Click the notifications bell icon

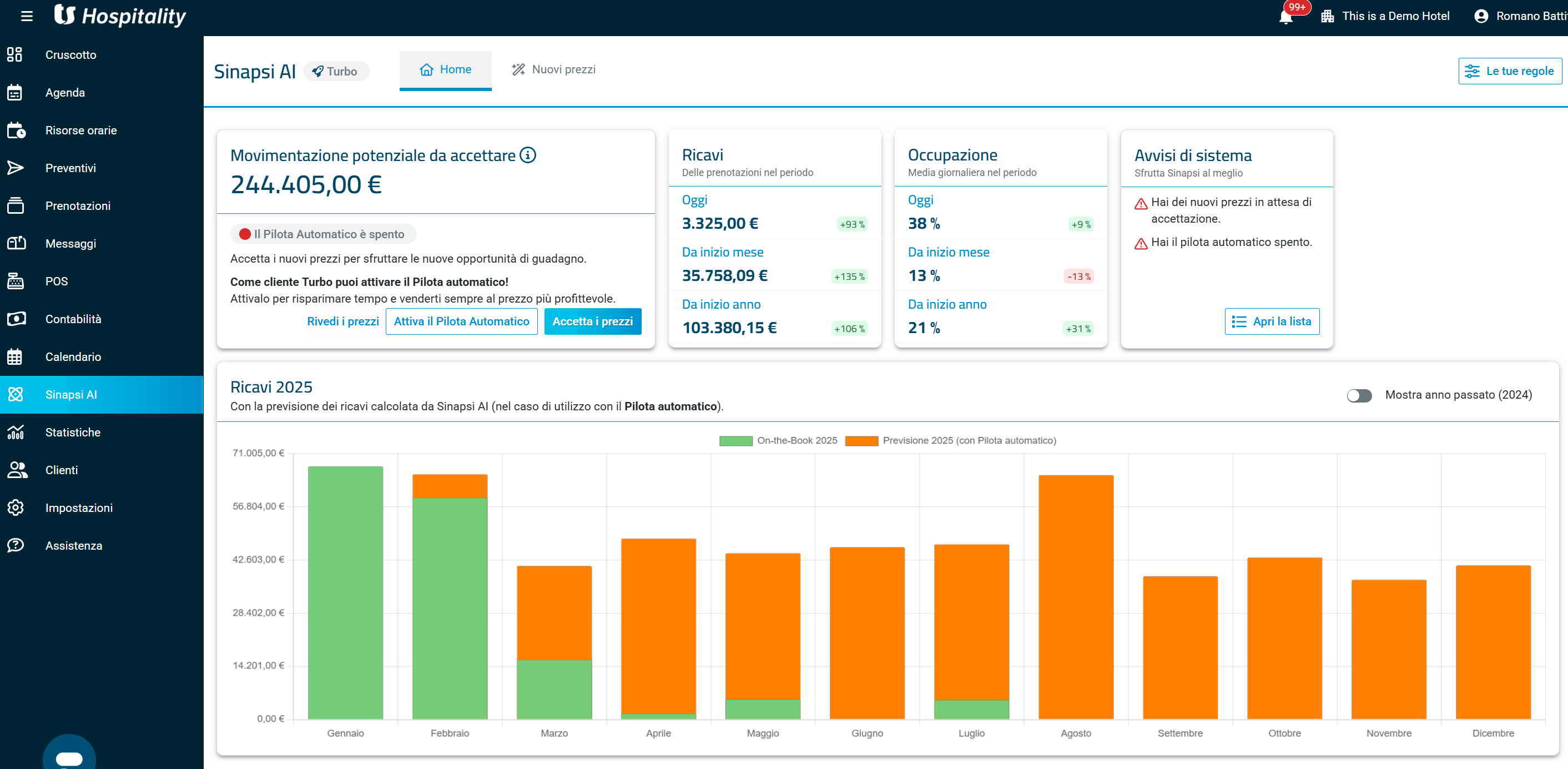[1285, 17]
